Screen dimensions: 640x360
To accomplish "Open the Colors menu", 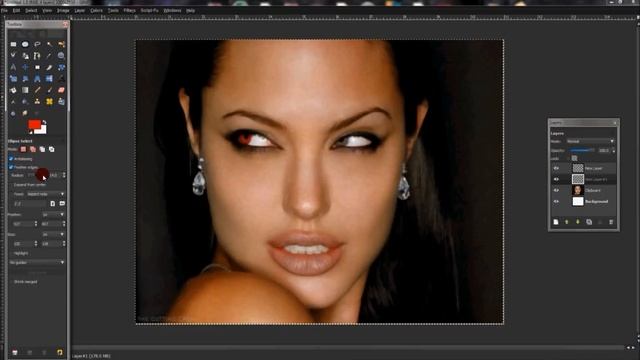I will click(x=96, y=10).
